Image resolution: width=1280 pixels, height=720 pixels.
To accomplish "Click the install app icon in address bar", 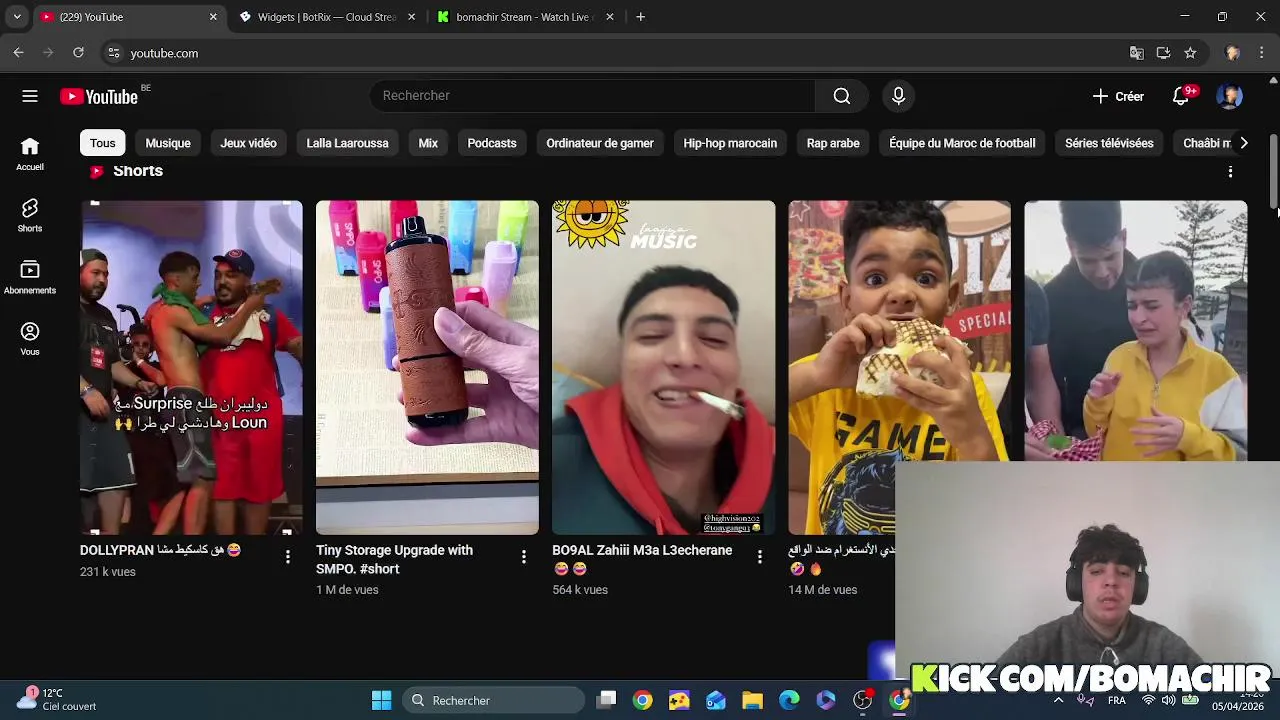I will pyautogui.click(x=1163, y=53).
